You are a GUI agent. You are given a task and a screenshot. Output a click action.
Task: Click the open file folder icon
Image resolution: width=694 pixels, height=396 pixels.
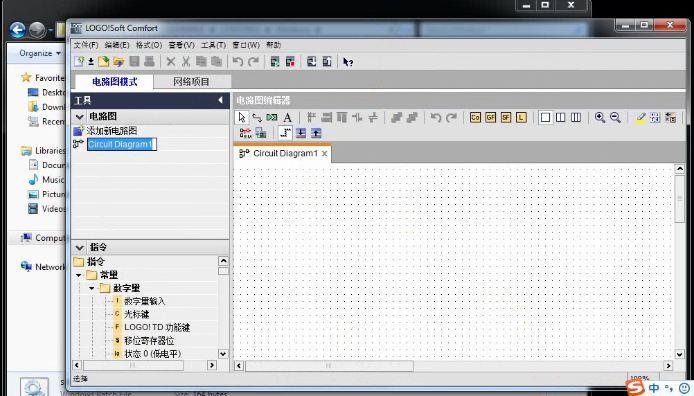click(x=119, y=62)
